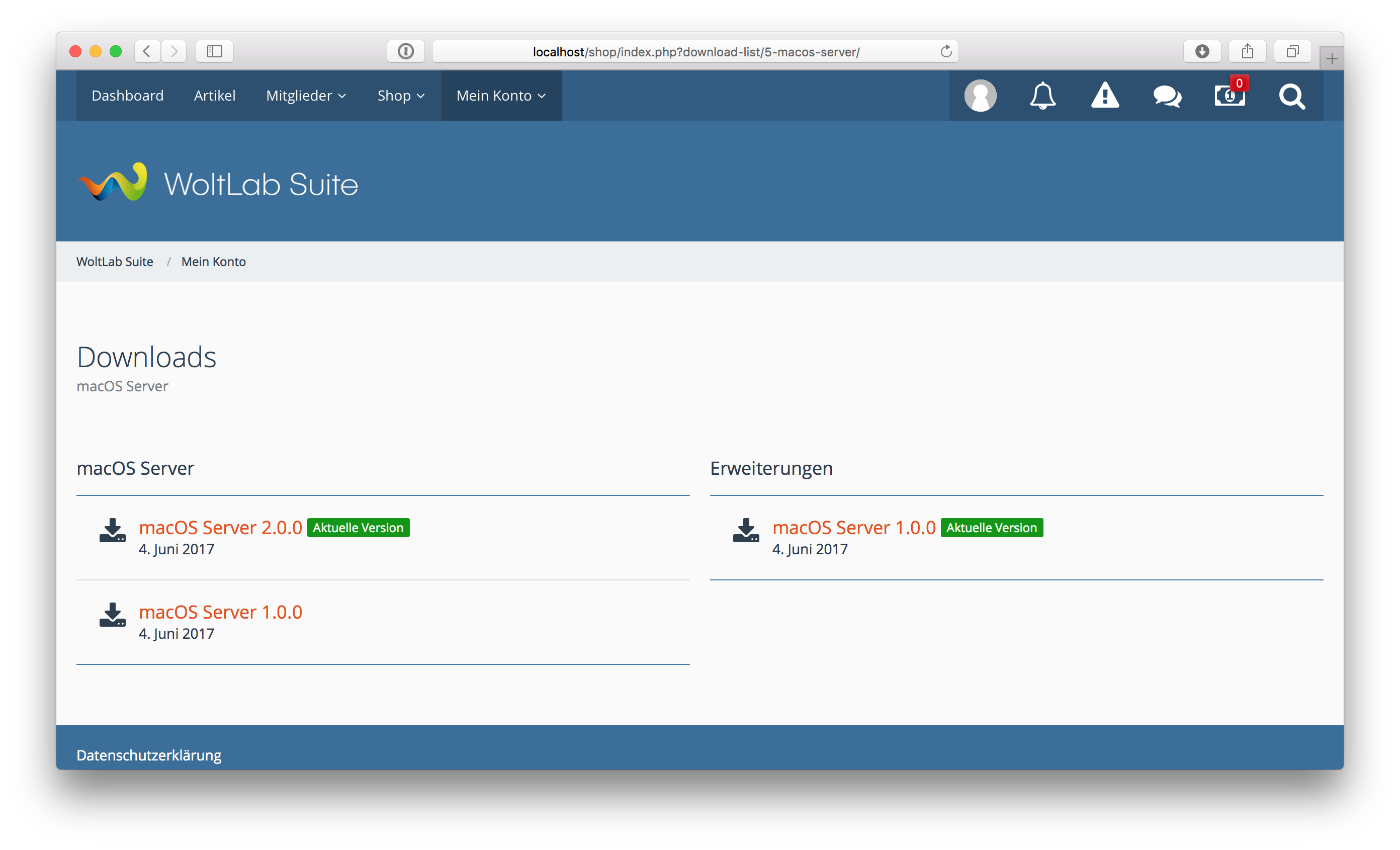Image resolution: width=1400 pixels, height=850 pixels.
Task: Open the money icon with 0 badge
Action: [x=1229, y=96]
